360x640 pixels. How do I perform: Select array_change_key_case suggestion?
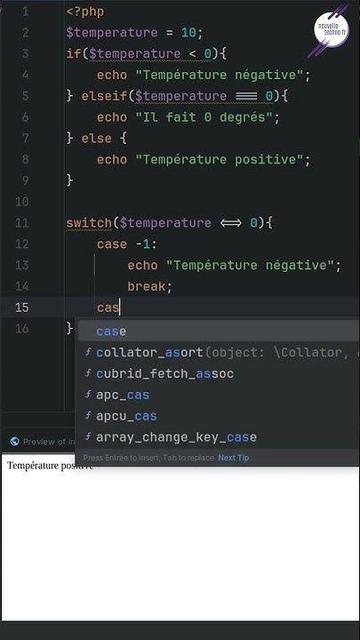click(x=219, y=437)
